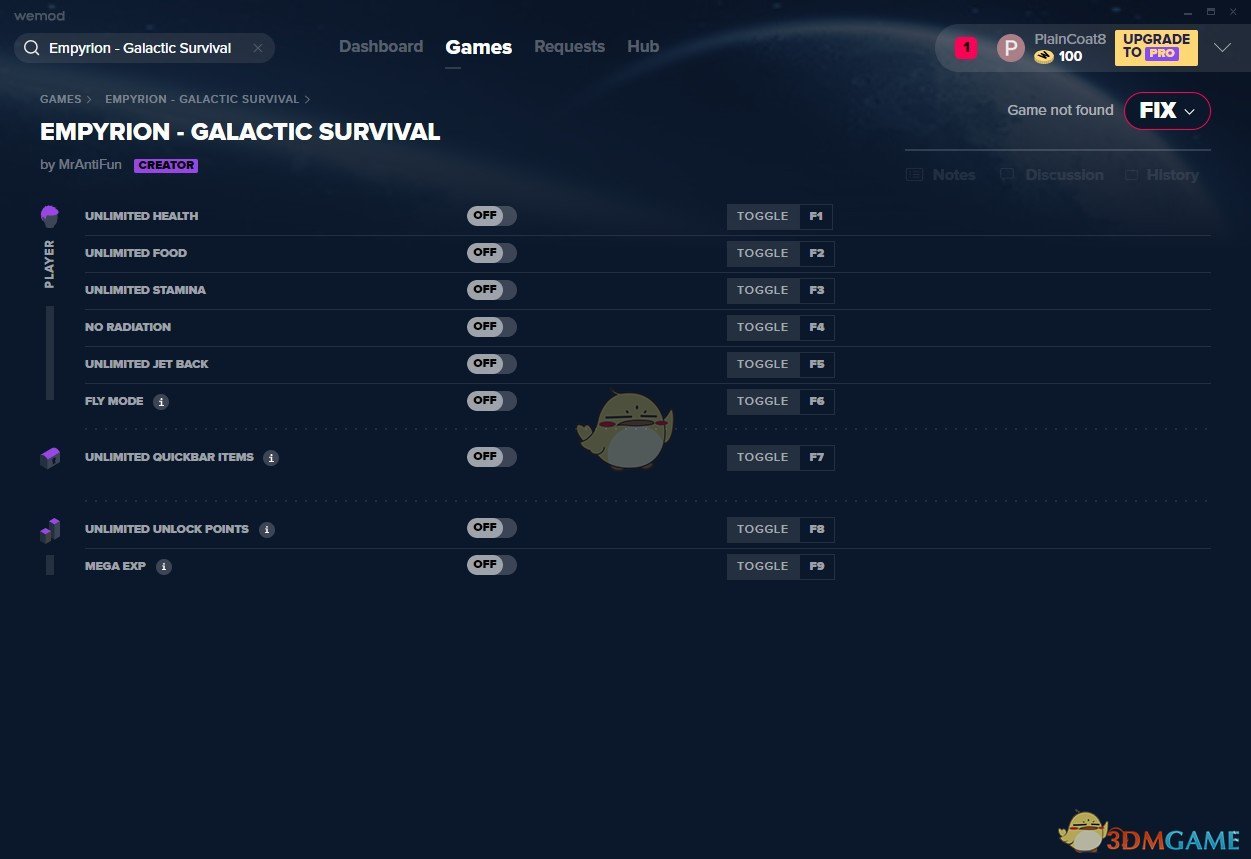The image size is (1251, 859).
Task: Turn on Unlimited Unlock Points
Action: pos(492,528)
